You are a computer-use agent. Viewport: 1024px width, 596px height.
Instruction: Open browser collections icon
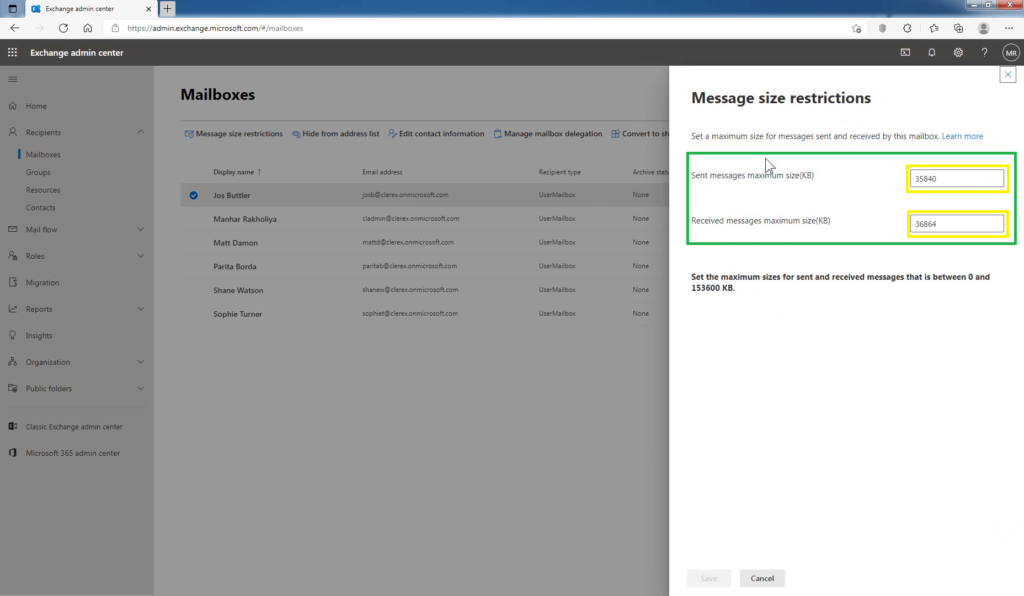tap(958, 28)
